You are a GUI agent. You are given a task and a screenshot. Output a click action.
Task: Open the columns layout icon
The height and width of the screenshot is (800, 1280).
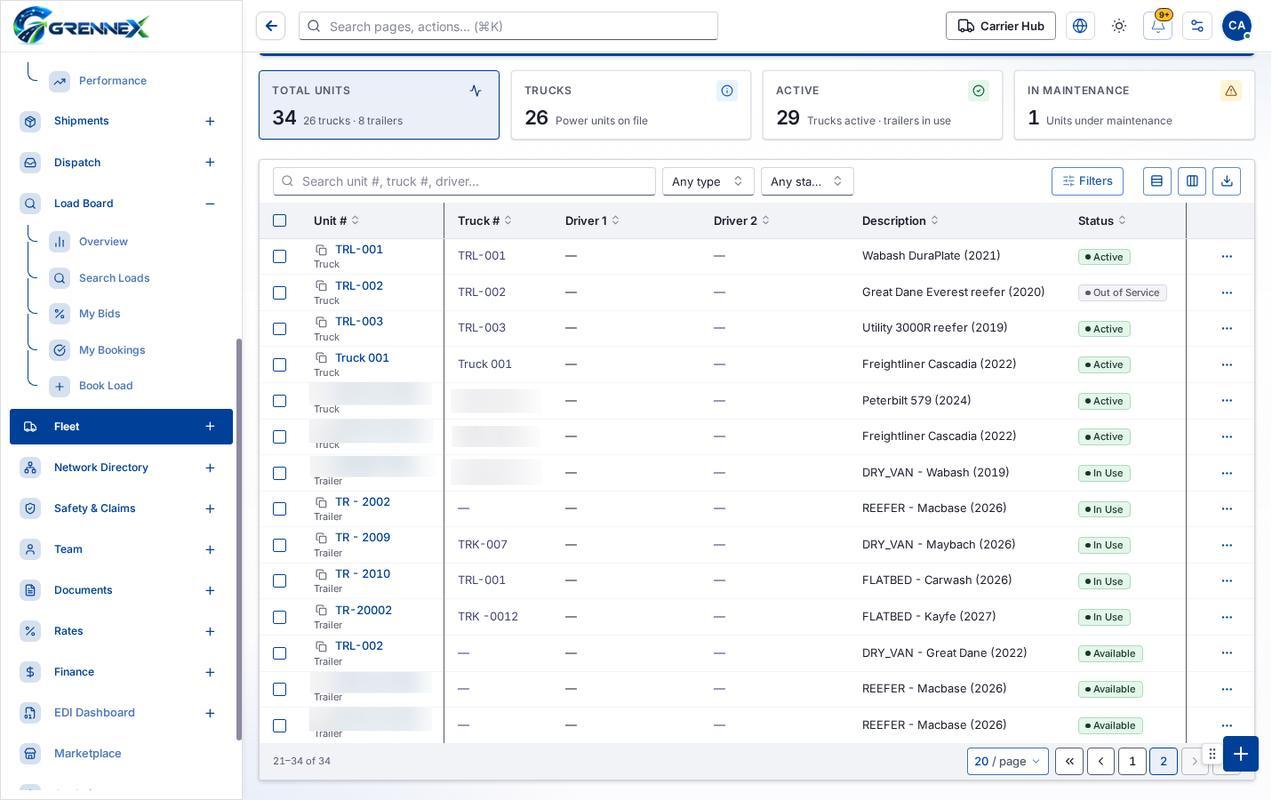pyautogui.click(x=1192, y=181)
